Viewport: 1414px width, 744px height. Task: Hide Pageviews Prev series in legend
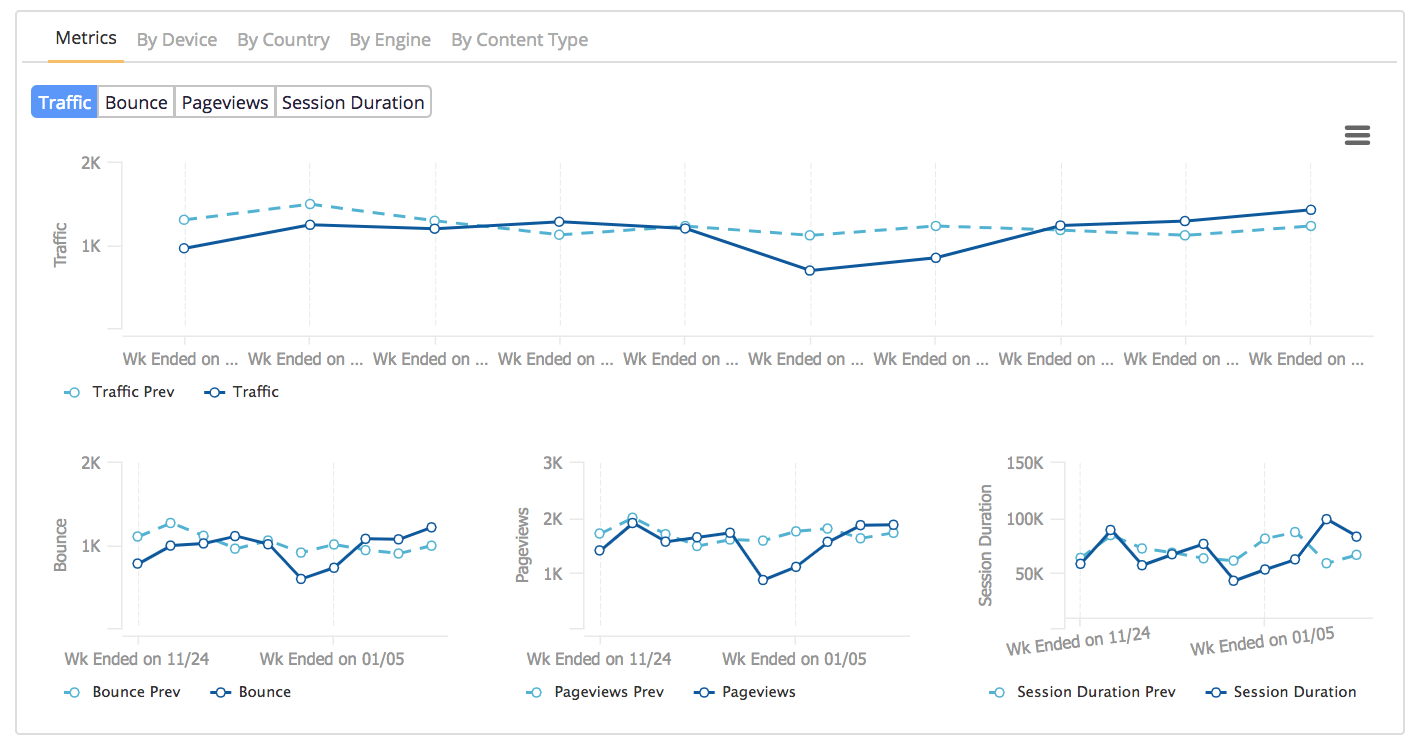coord(608,692)
